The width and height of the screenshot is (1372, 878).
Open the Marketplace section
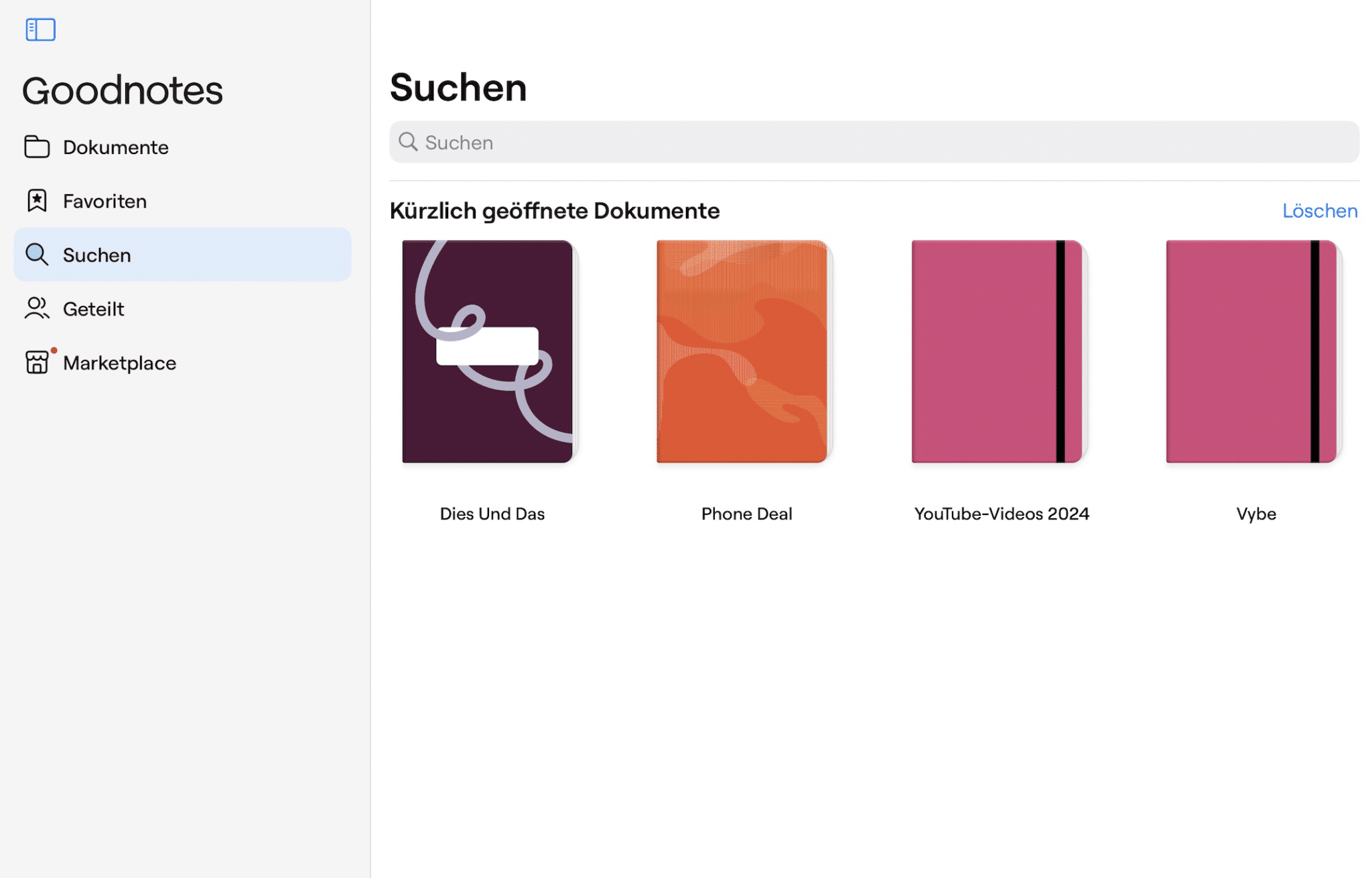182,362
